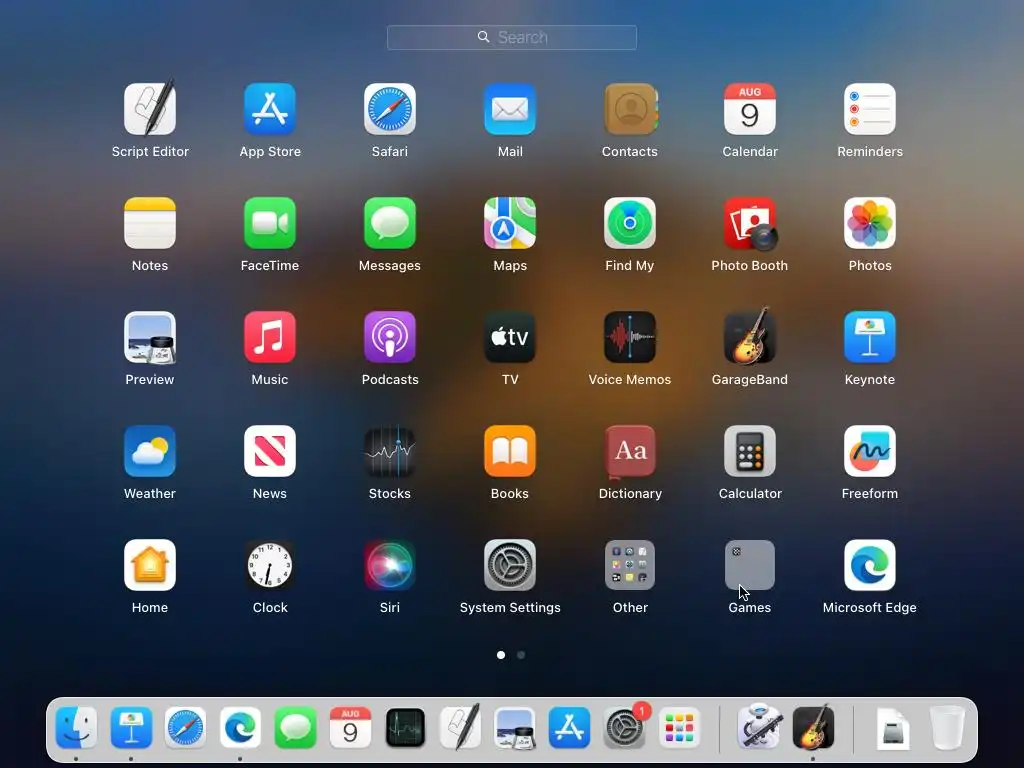Open the disk document icon in Dock
The image size is (1024, 768).
(x=893, y=728)
